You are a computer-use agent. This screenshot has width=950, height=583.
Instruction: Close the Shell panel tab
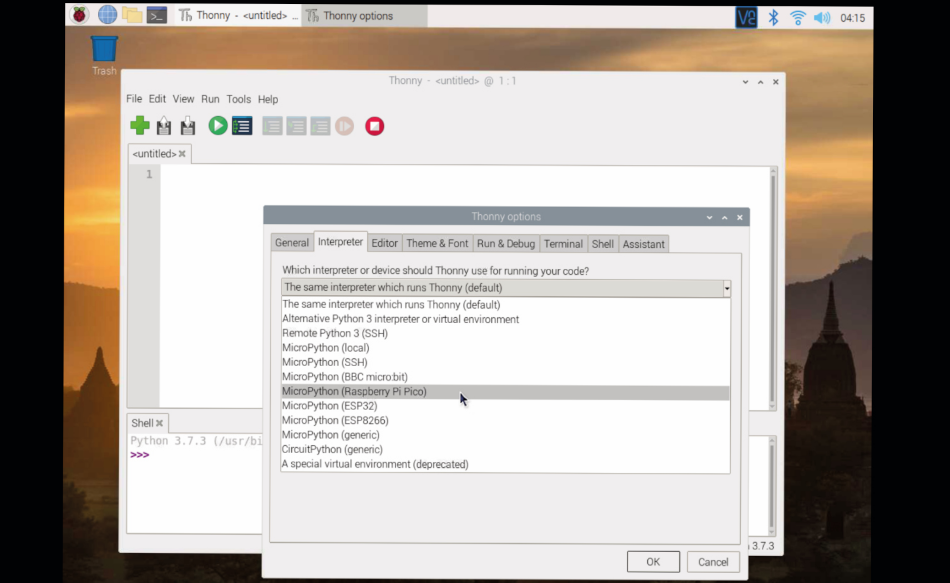(159, 423)
